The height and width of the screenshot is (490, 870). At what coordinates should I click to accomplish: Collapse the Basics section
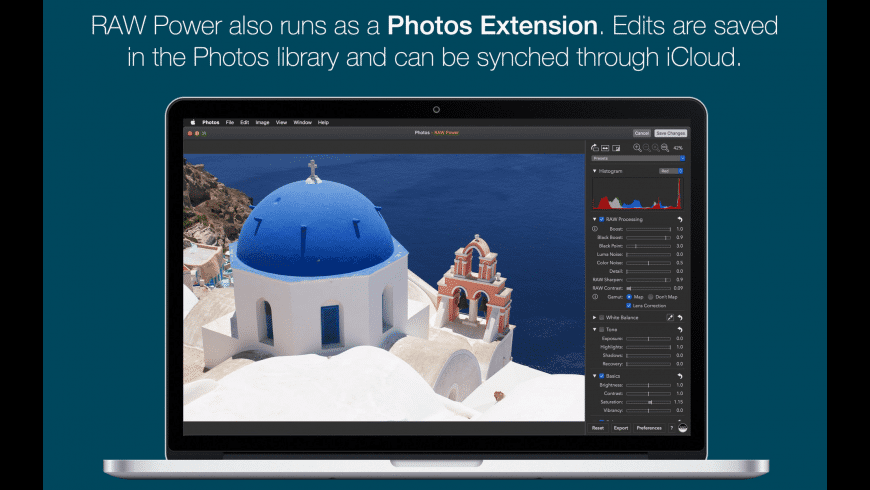point(594,376)
